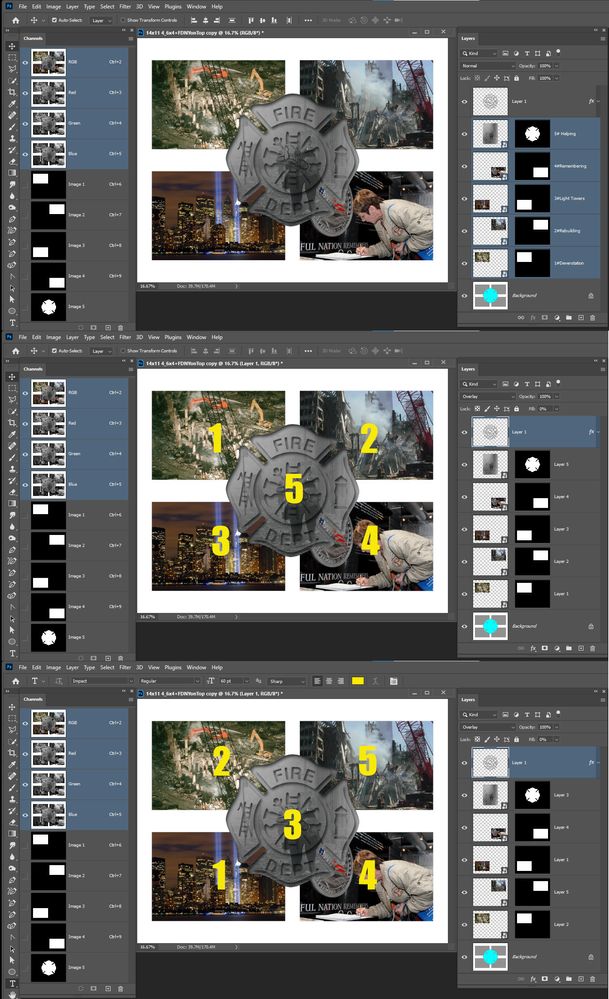Open Normal blend mode dropdown in top window
The image size is (609, 999).
[487, 66]
